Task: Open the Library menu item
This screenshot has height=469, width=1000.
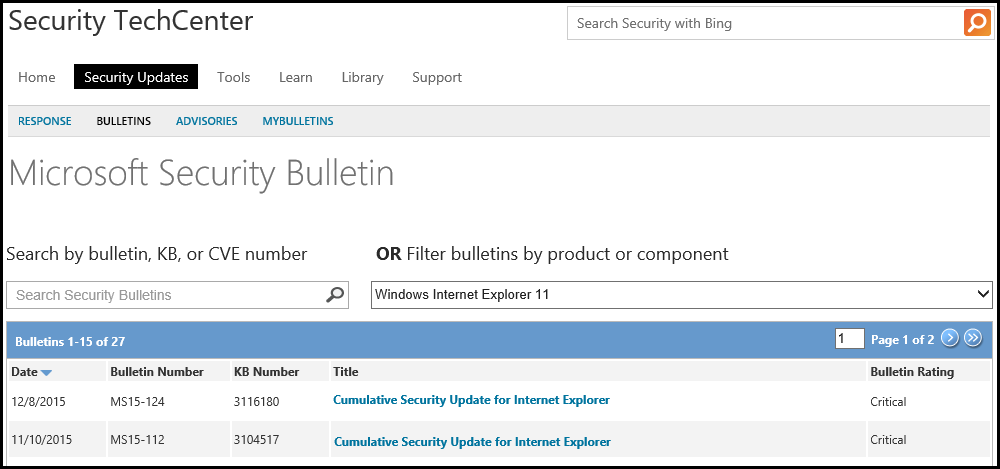Action: coord(362,77)
